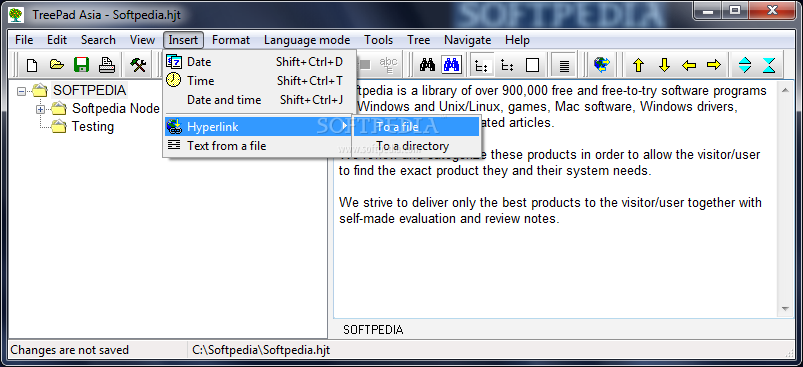Screen dimensions: 803x367
Task: Open the Help menu
Action: 517,40
